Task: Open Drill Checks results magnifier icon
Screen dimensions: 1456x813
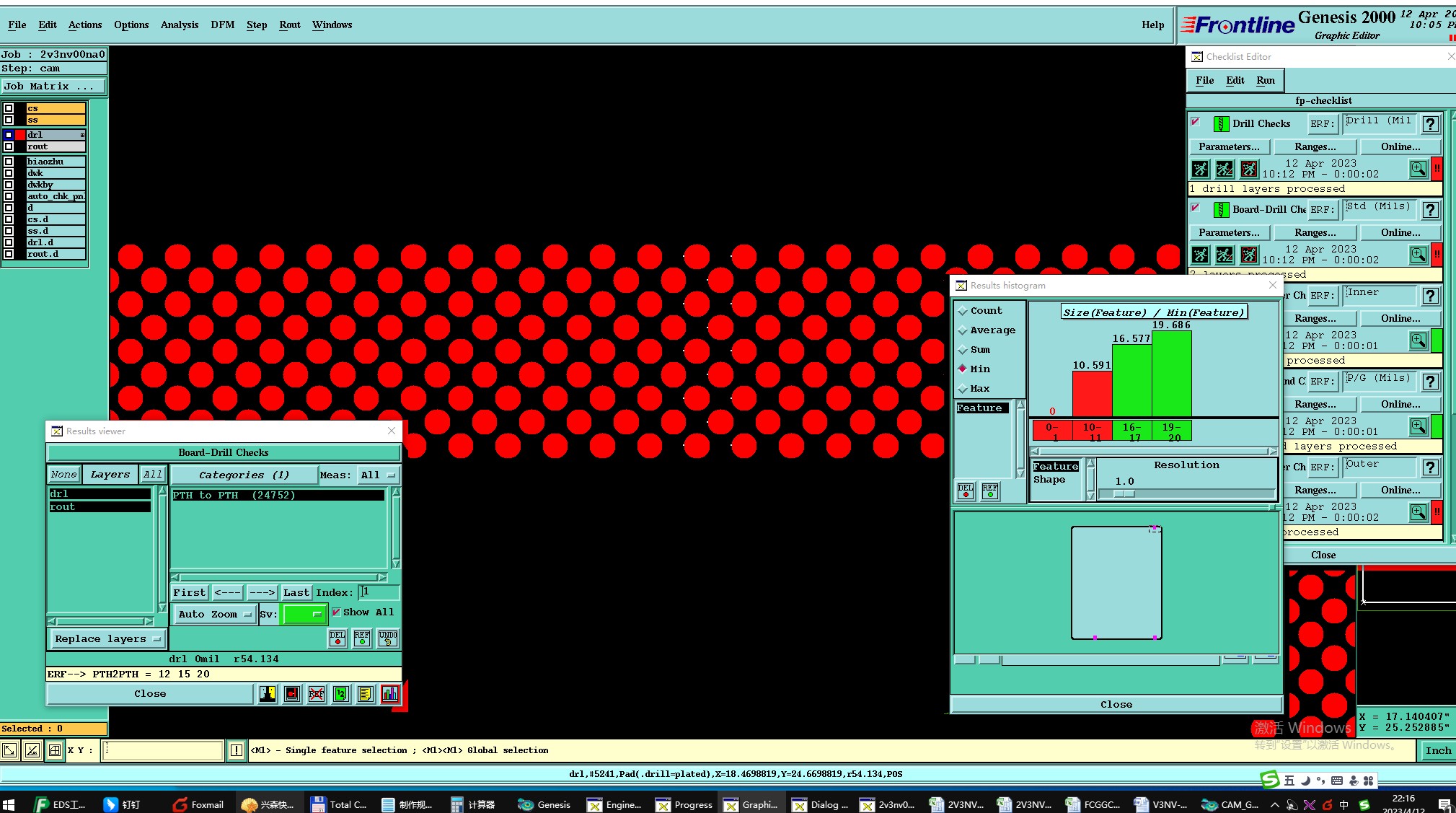Action: 1418,169
